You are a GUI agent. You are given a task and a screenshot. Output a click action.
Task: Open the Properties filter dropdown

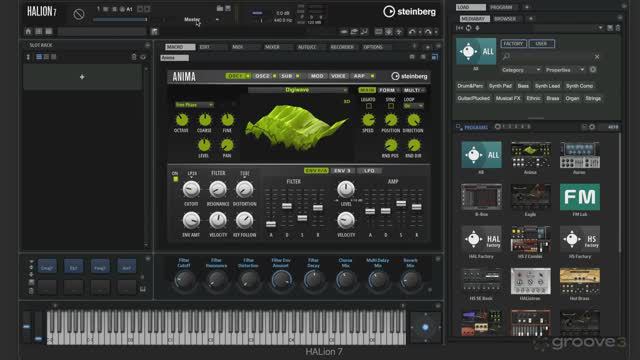[x=565, y=70]
